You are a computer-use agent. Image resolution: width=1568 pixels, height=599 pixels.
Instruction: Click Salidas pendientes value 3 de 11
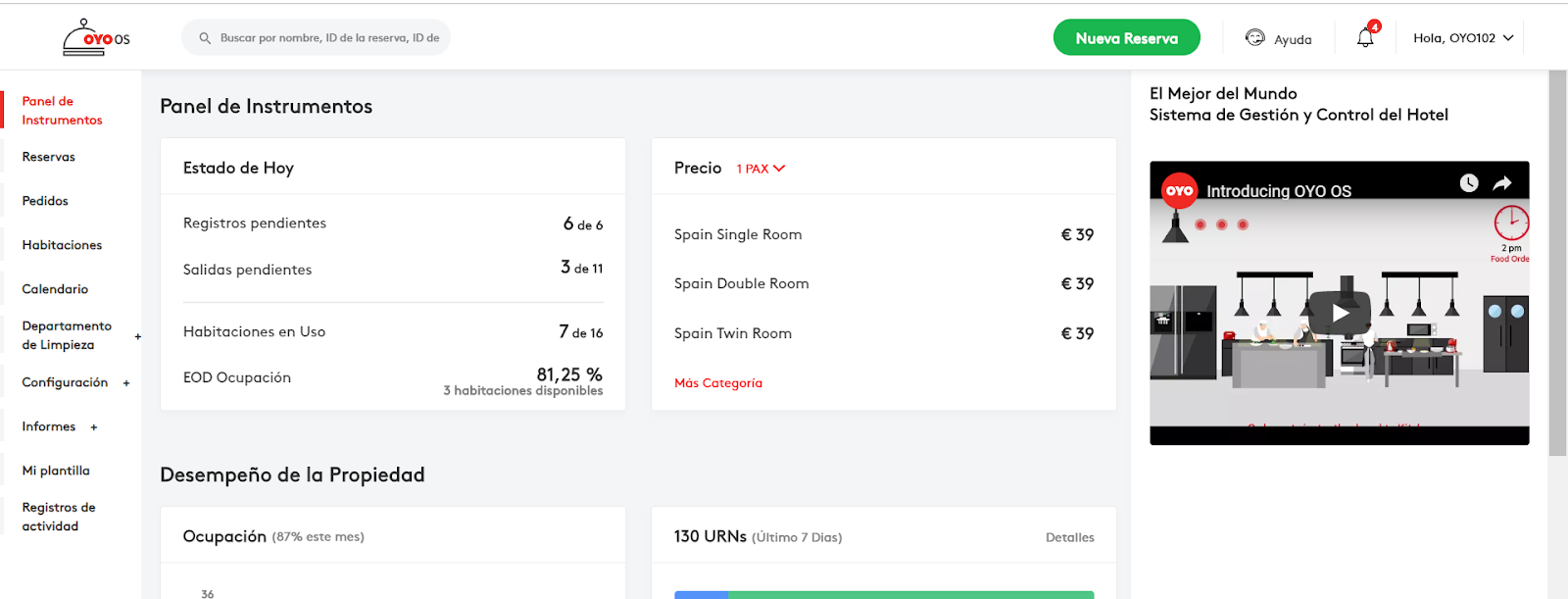click(582, 268)
